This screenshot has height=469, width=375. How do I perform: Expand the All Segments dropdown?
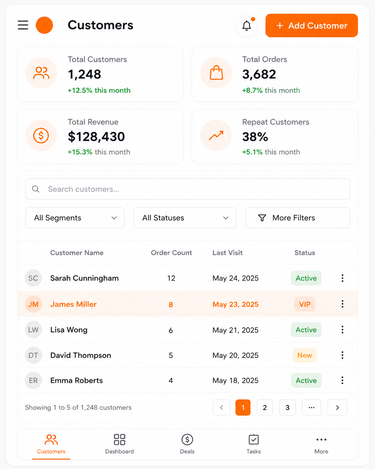[x=75, y=218]
